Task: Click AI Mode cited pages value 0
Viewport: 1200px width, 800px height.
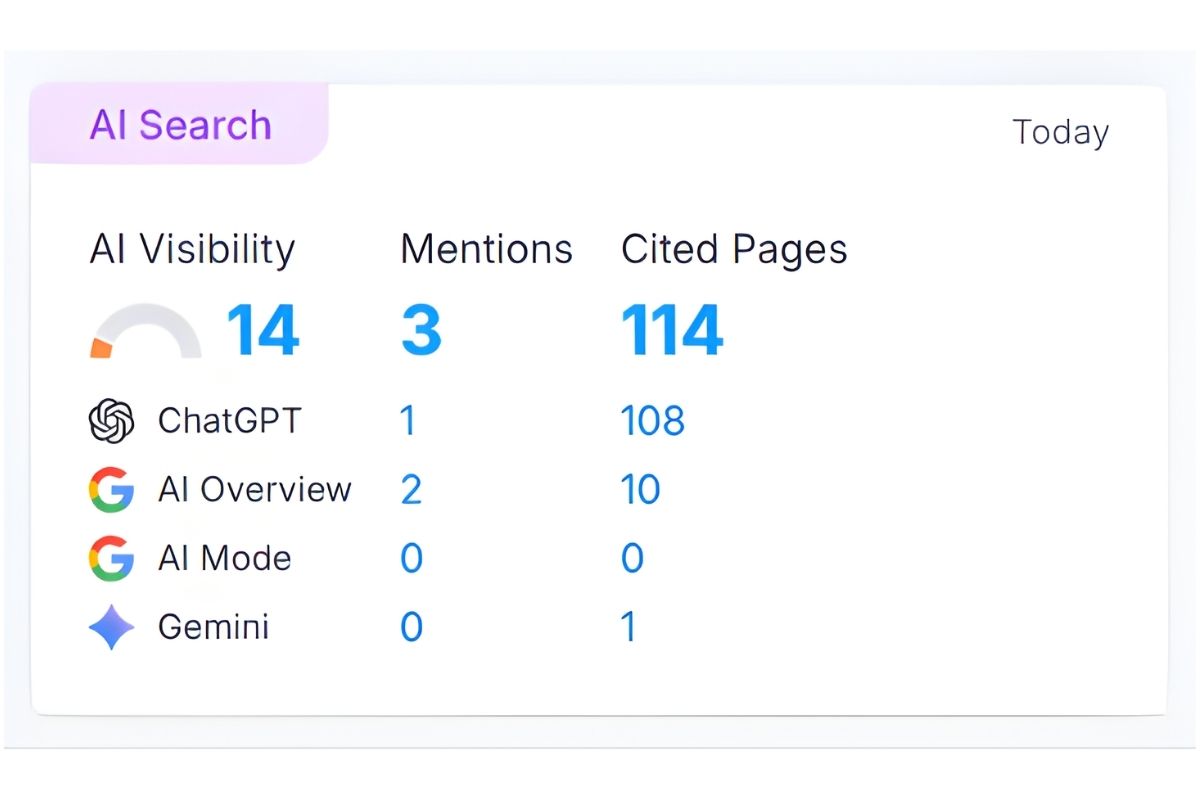Action: [x=632, y=558]
